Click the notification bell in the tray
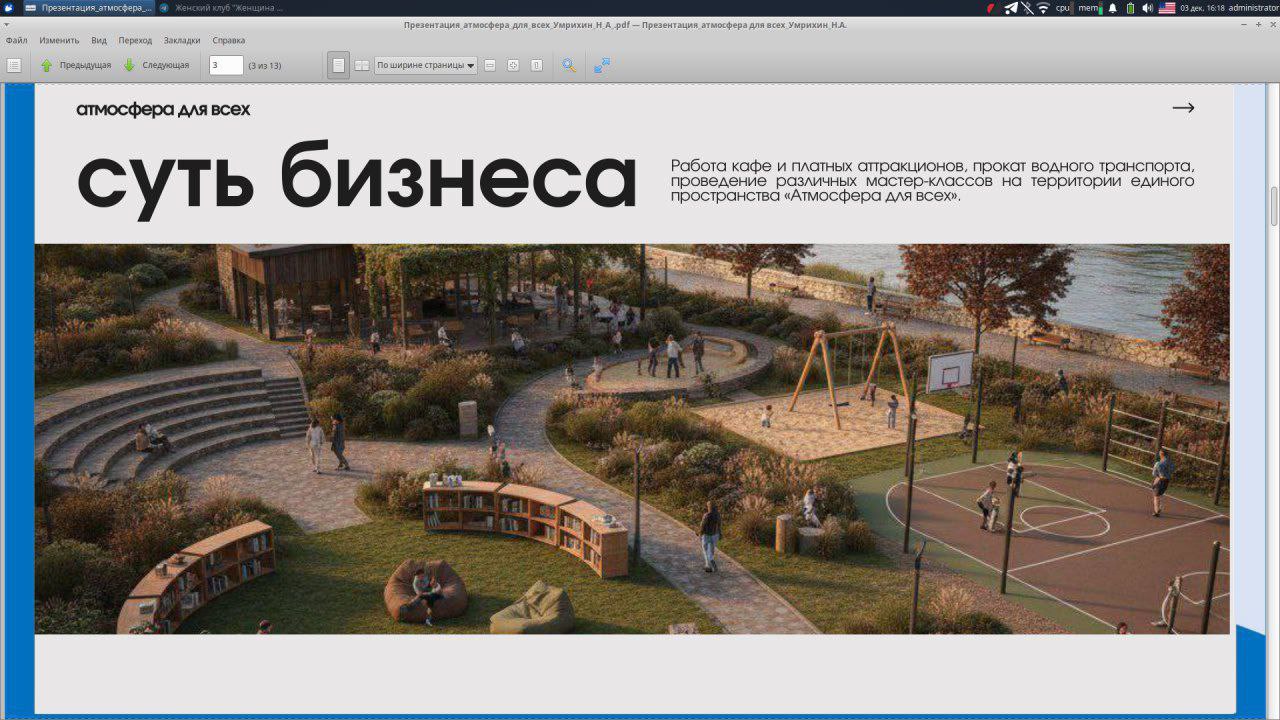The height and width of the screenshot is (720, 1280). (x=1113, y=7)
